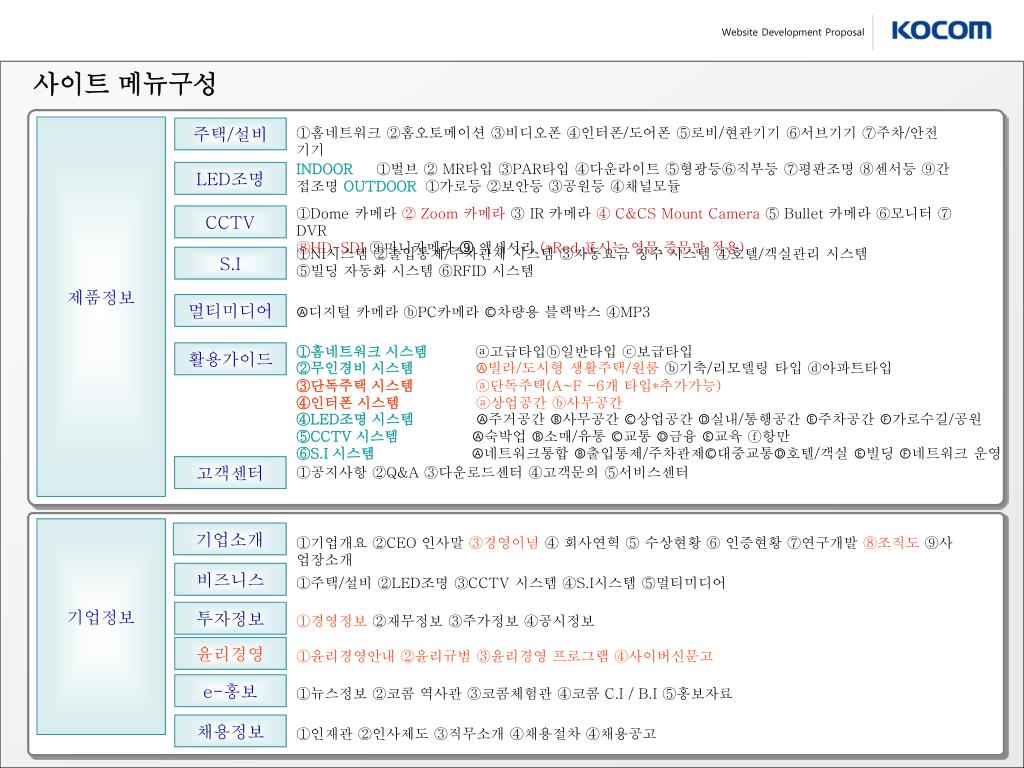Click the ③직무소개 item
Screen dimensions: 1024x768
click(x=469, y=734)
